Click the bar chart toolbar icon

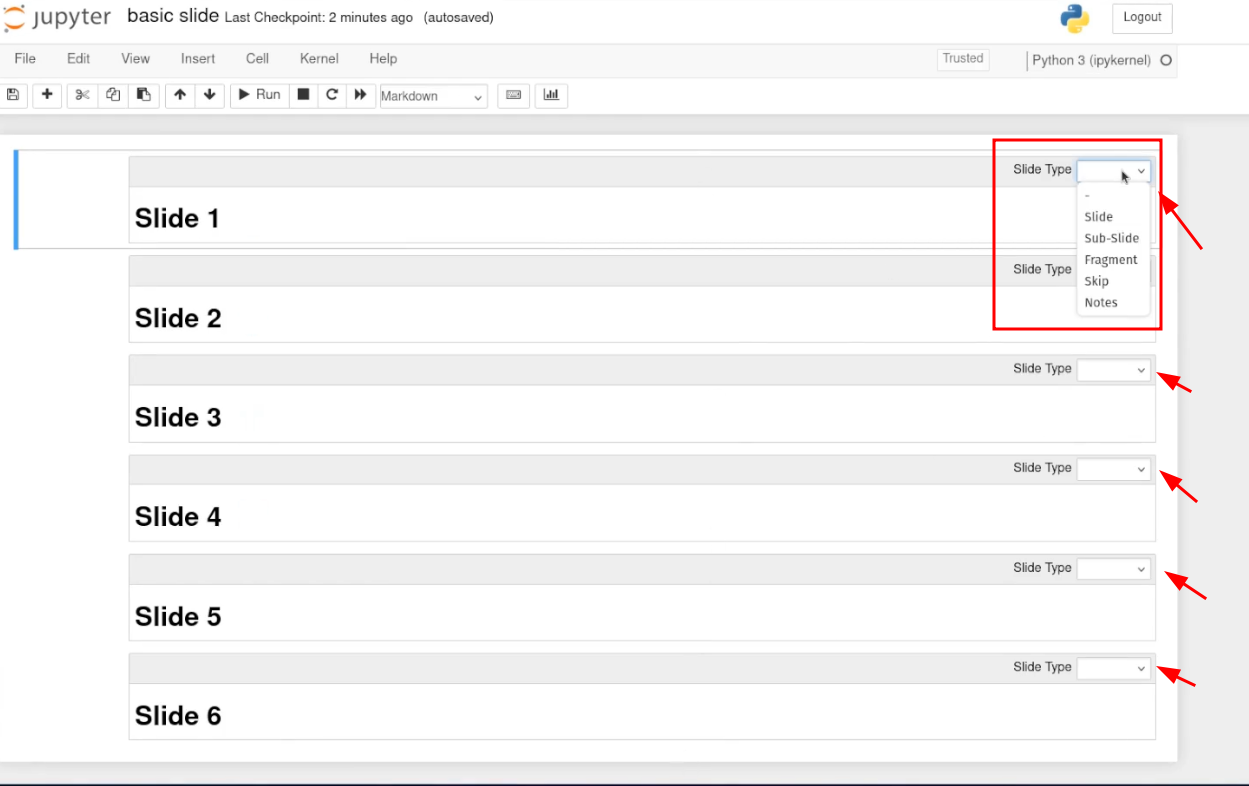551,95
